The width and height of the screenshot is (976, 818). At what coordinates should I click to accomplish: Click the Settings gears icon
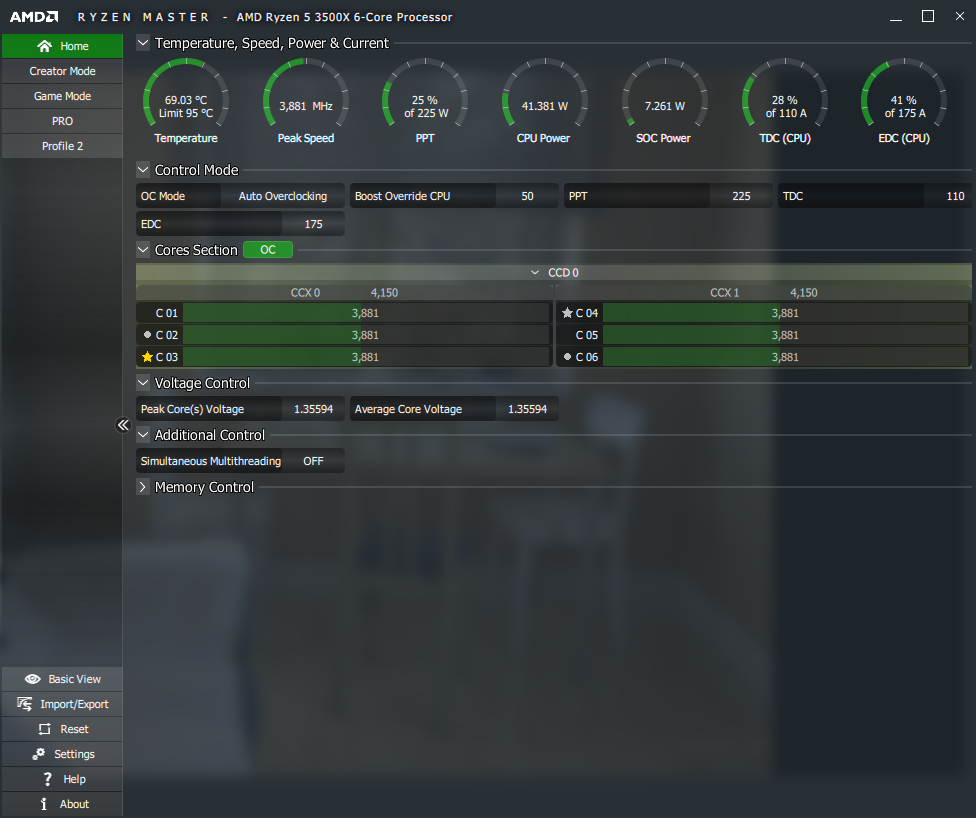tap(39, 754)
